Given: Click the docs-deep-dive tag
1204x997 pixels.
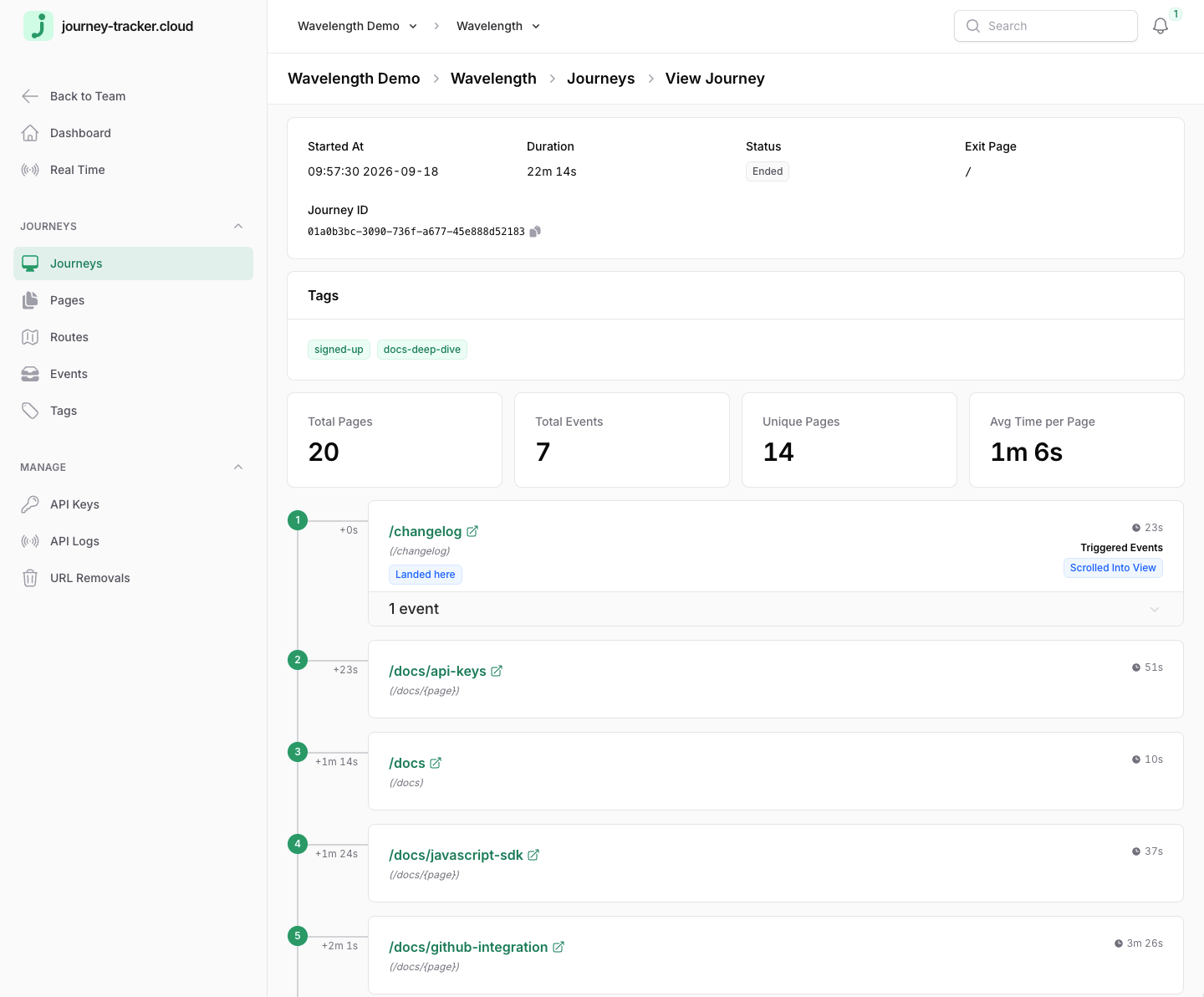Looking at the screenshot, I should tap(422, 350).
